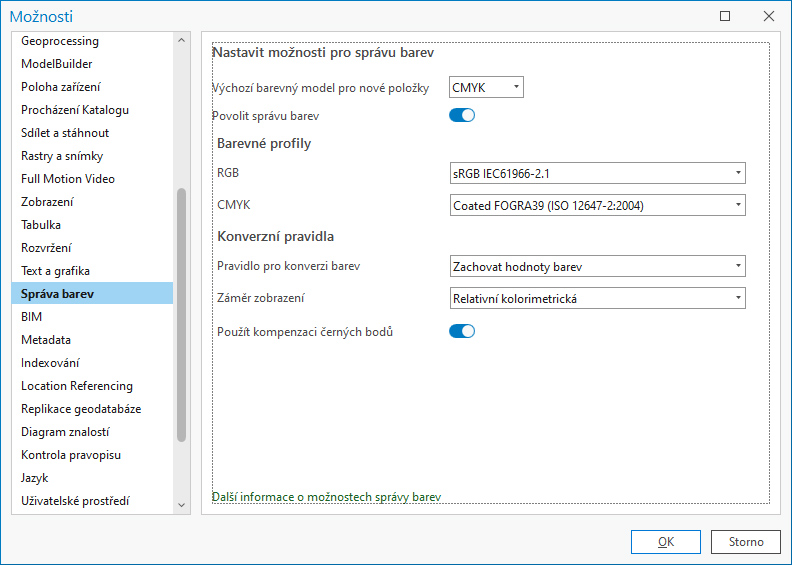This screenshot has width=792, height=565.
Task: Click the category list scroll up arrow
Action: [x=182, y=40]
